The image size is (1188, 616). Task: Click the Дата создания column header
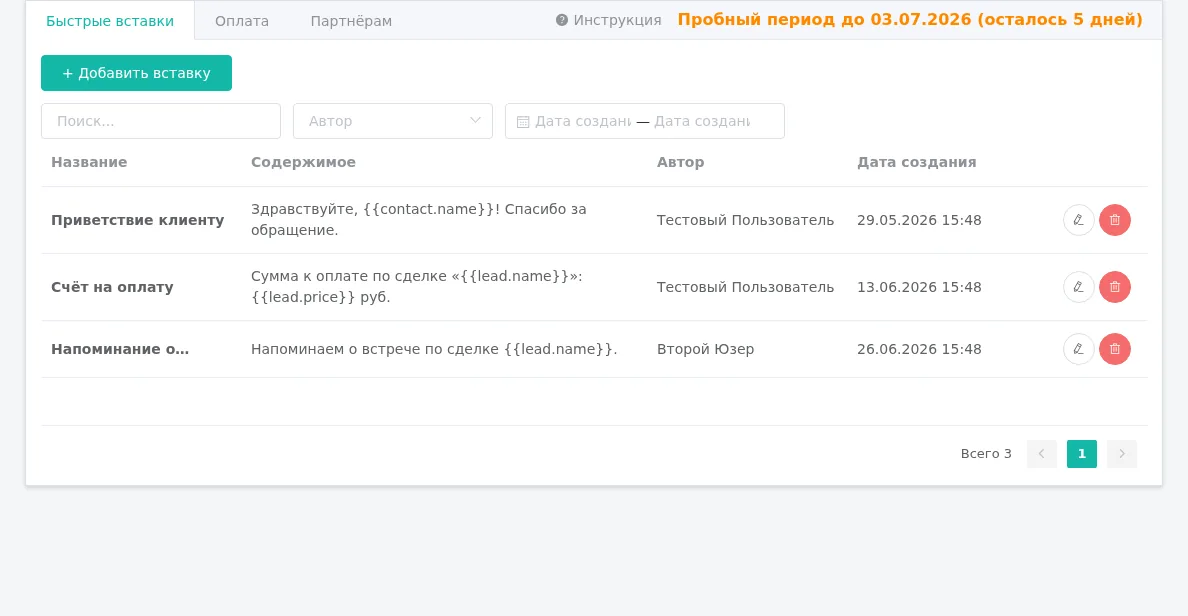[917, 162]
